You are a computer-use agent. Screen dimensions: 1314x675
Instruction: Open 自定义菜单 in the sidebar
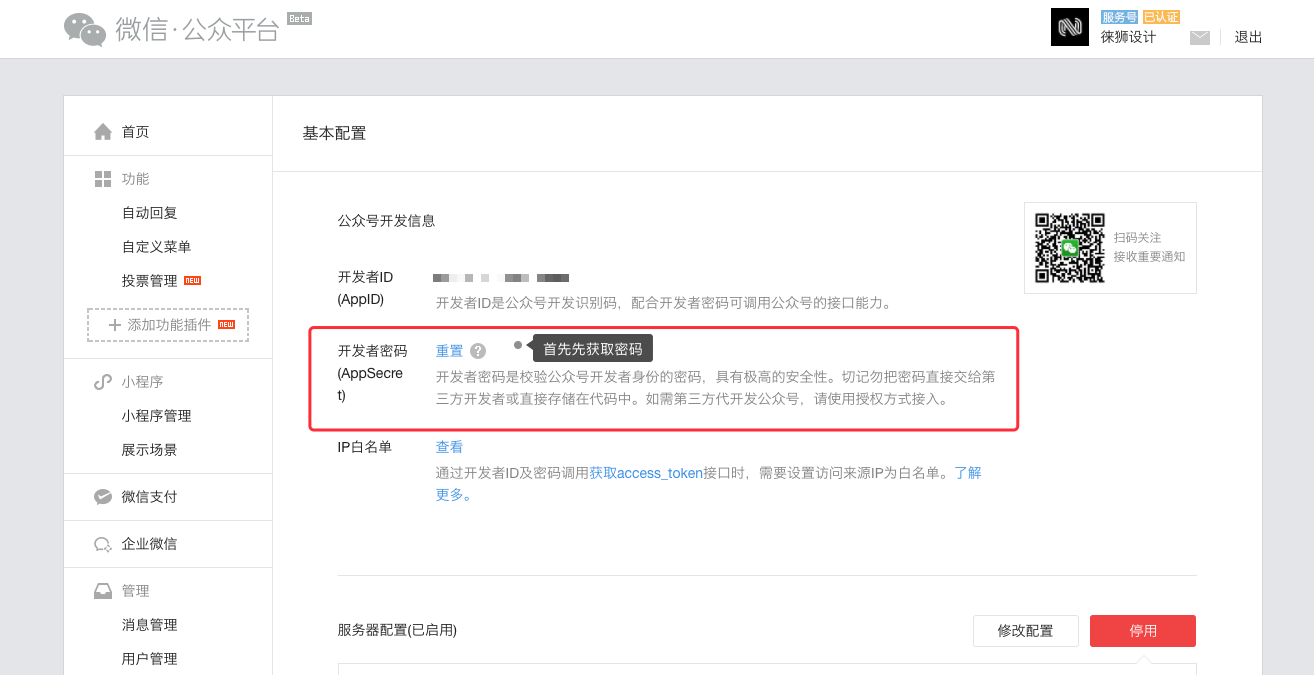157,247
